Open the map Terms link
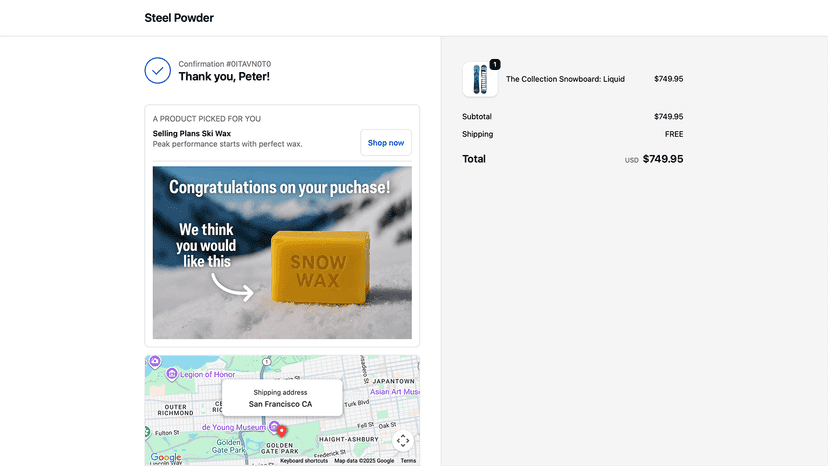This screenshot has width=828, height=466. [x=408, y=461]
